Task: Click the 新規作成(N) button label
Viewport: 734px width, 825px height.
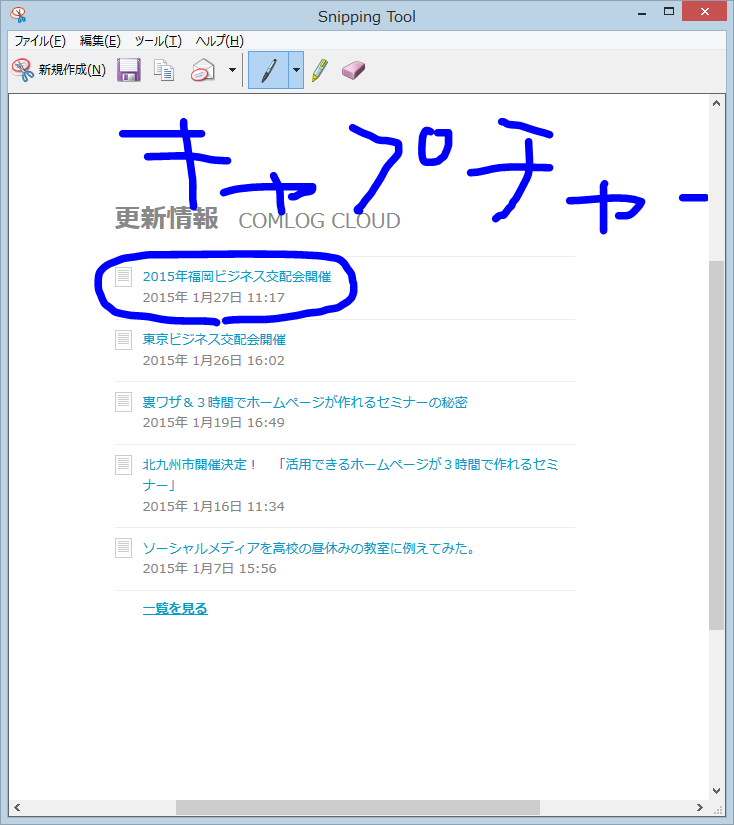Action: 72,70
